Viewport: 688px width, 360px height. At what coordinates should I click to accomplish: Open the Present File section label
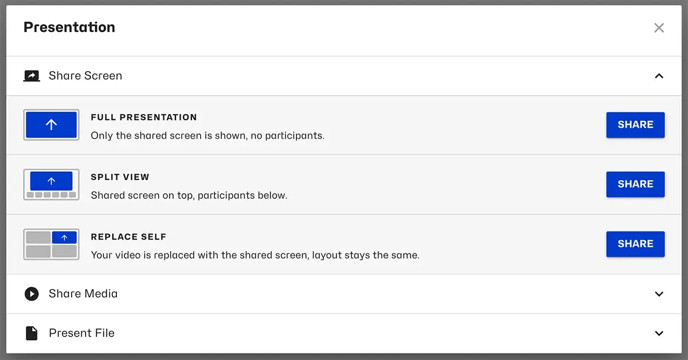click(x=82, y=333)
